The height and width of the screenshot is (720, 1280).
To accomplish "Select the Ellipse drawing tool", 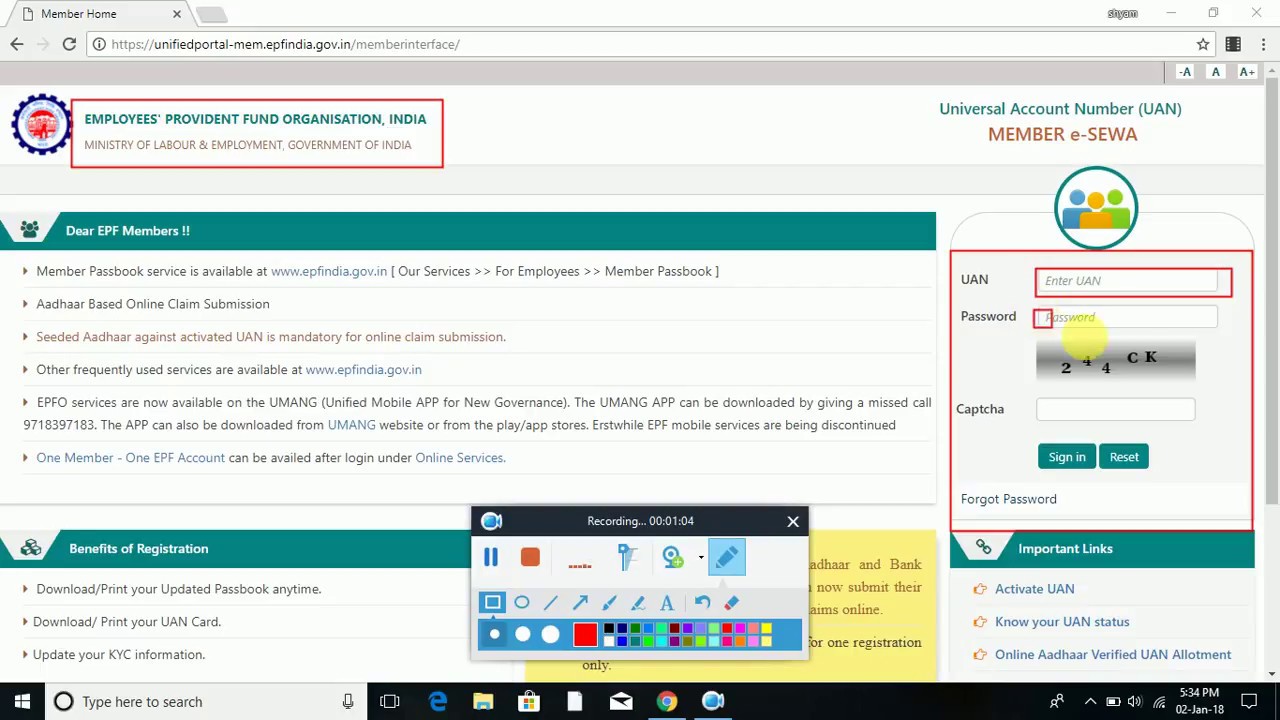I will (x=521, y=602).
